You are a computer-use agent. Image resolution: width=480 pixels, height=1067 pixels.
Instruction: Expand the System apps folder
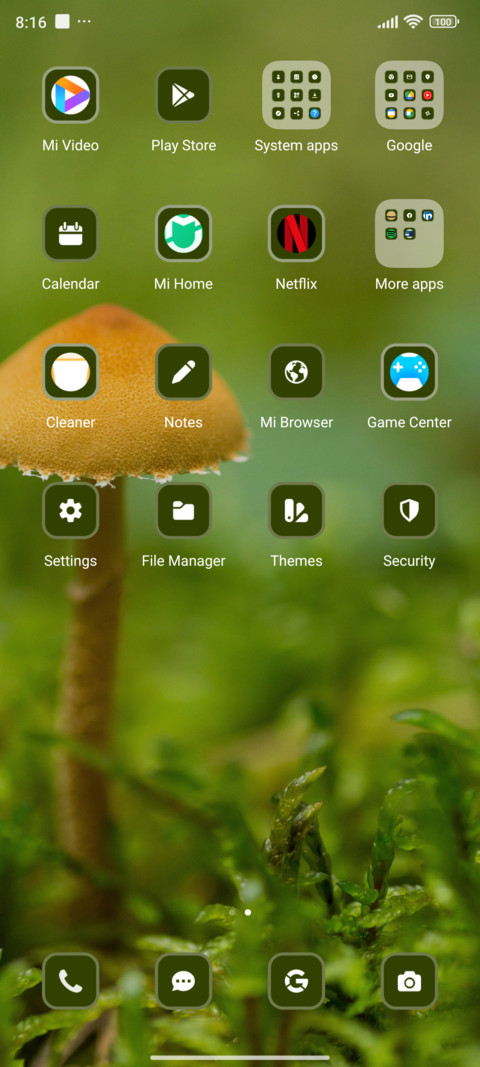(x=296, y=95)
